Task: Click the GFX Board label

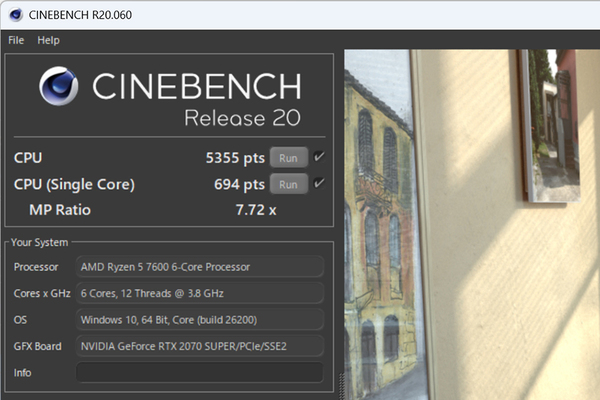Action: click(38, 346)
